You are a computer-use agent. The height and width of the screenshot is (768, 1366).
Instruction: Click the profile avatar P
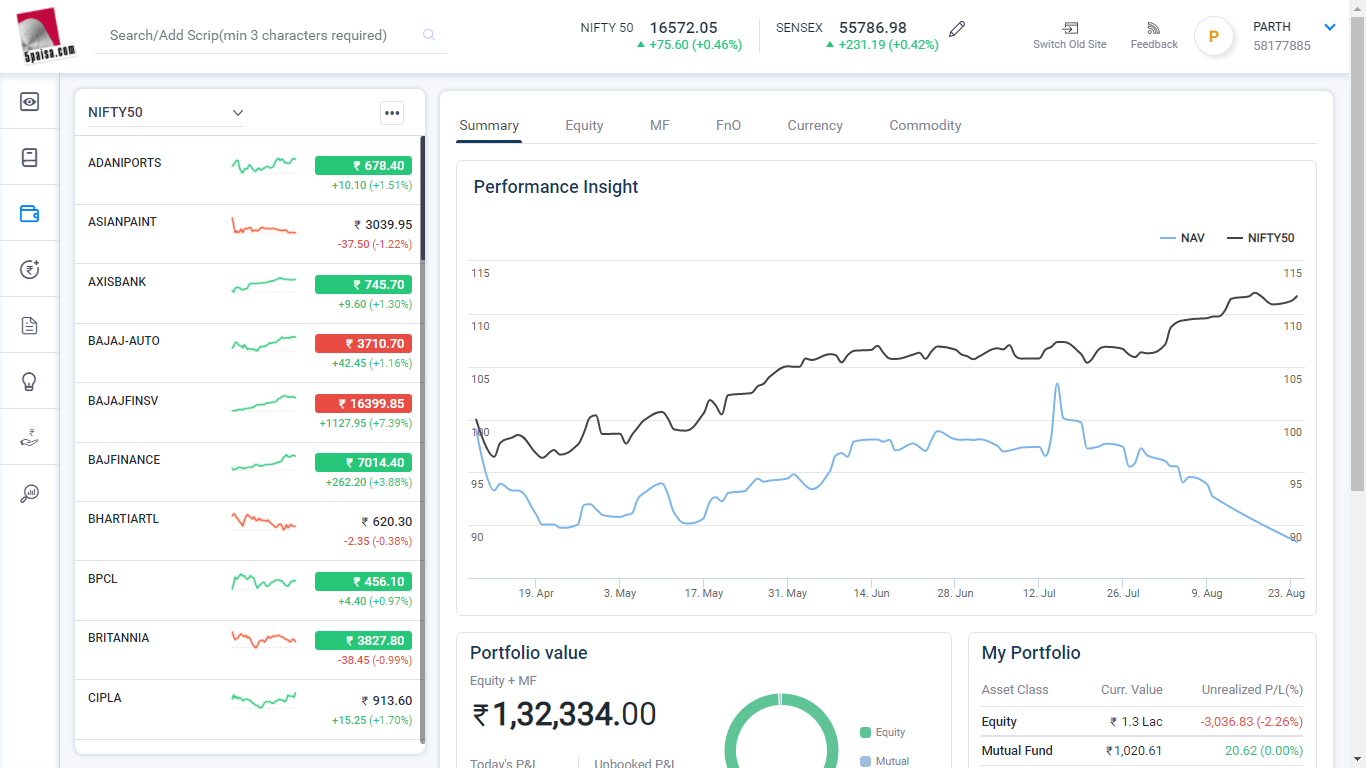coord(1214,36)
